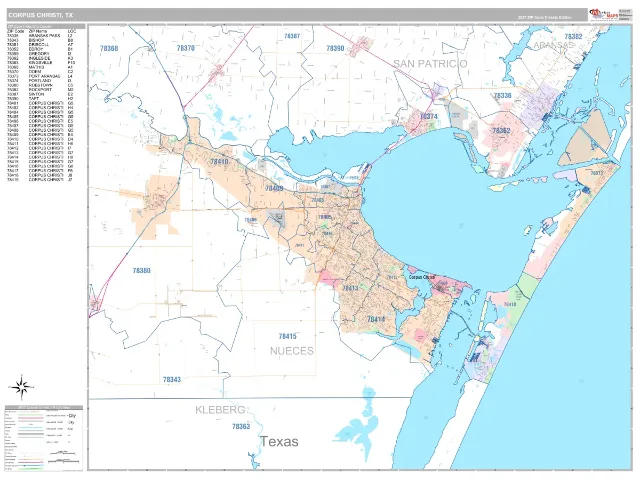Click ZIP label 78387 on the map

(x=292, y=36)
